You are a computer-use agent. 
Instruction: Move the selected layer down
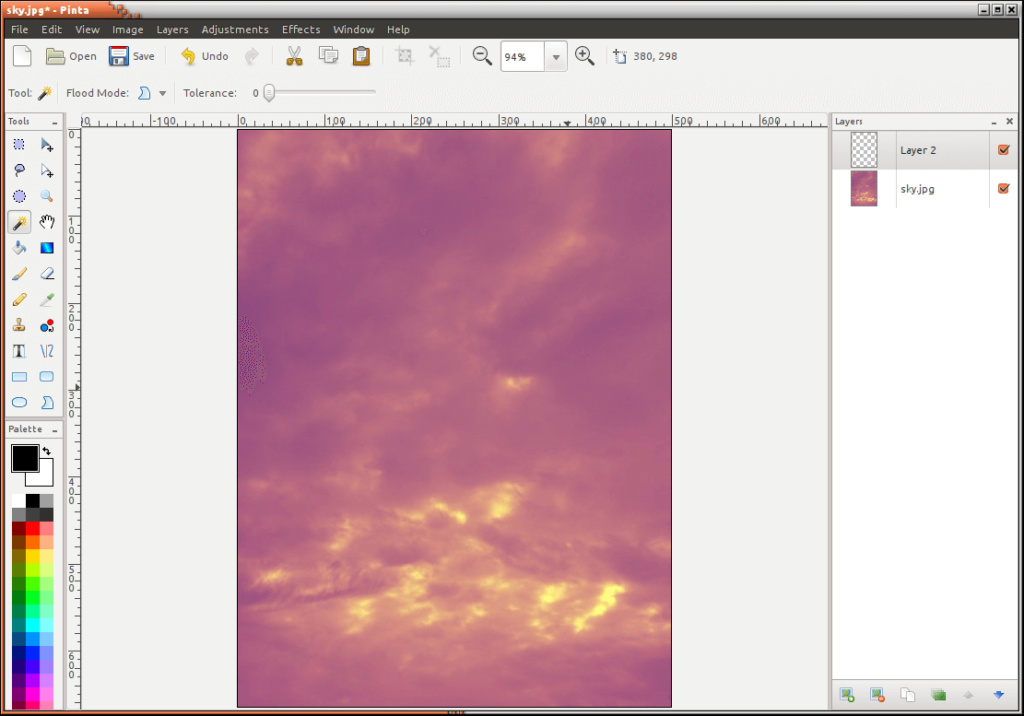point(998,694)
